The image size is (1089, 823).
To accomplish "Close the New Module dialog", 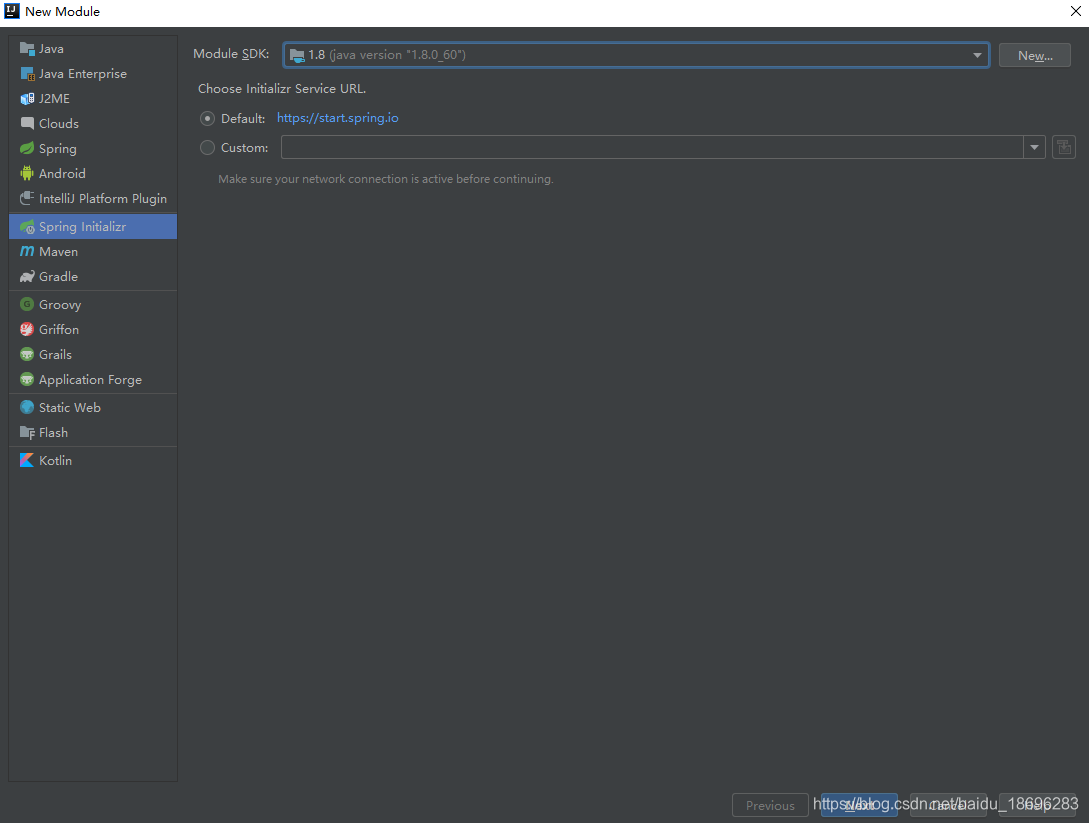I will [x=1076, y=11].
